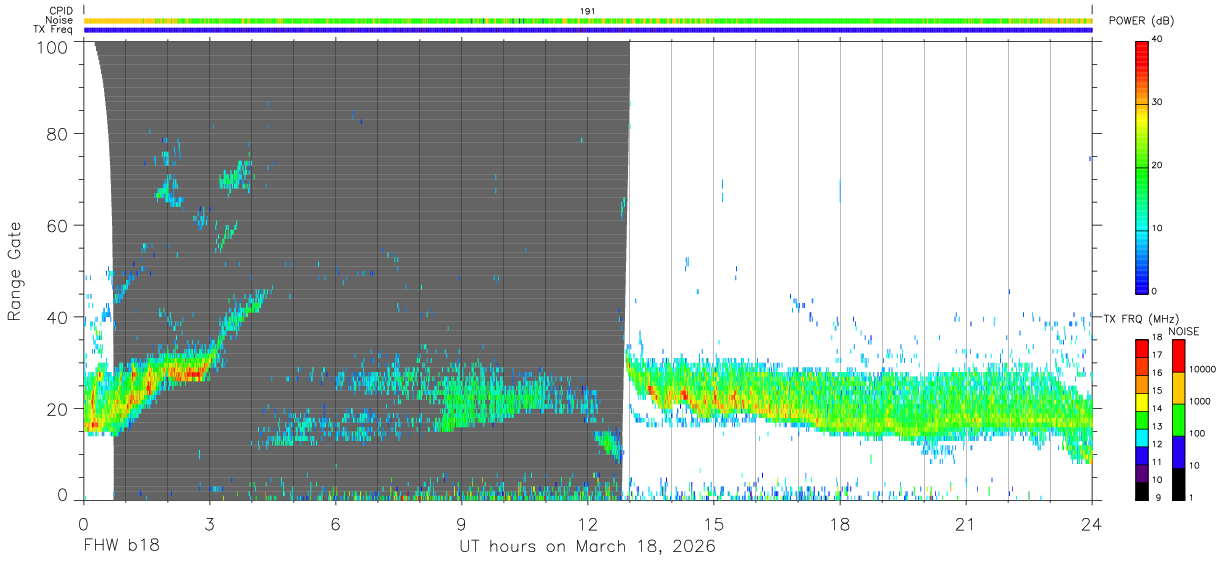Click the blue TX Freq strip above the plot
1228x567 pixels.
[x=588, y=30]
